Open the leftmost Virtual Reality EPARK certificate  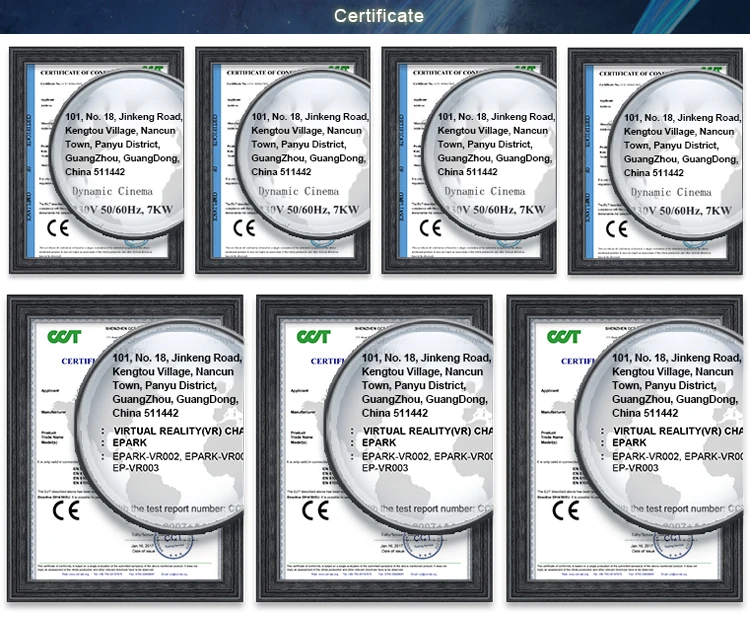point(125,448)
